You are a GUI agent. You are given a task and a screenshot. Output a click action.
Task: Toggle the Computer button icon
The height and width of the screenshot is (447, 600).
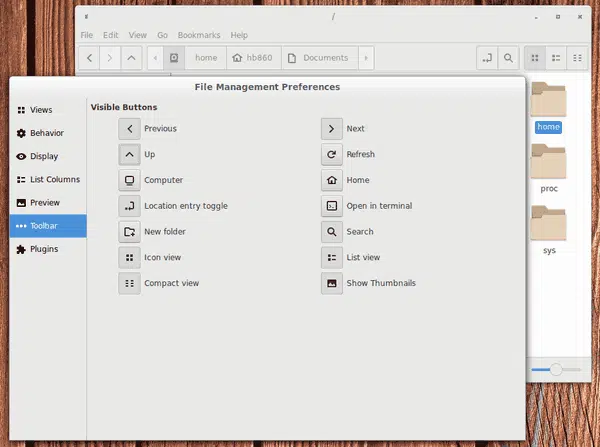(x=129, y=180)
